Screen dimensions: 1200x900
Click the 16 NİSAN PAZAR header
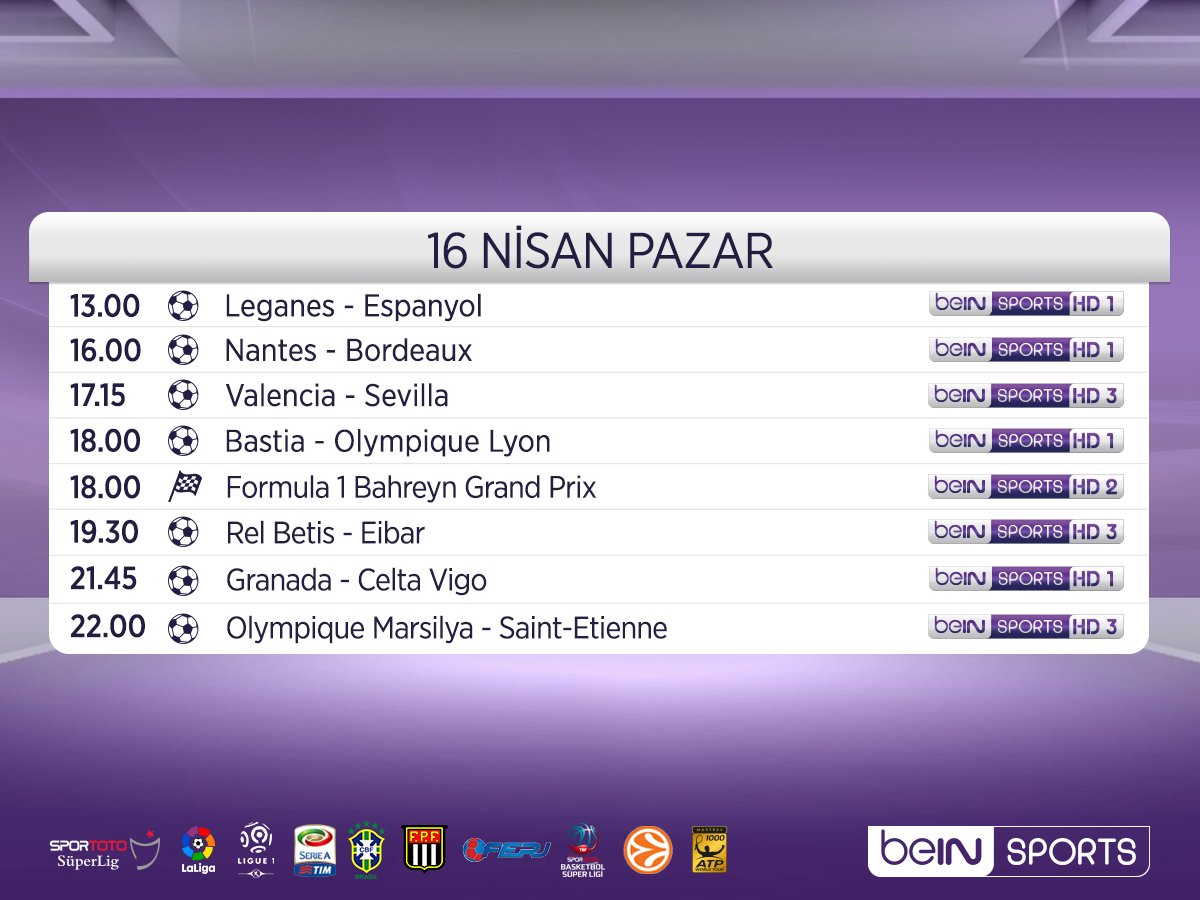point(600,251)
